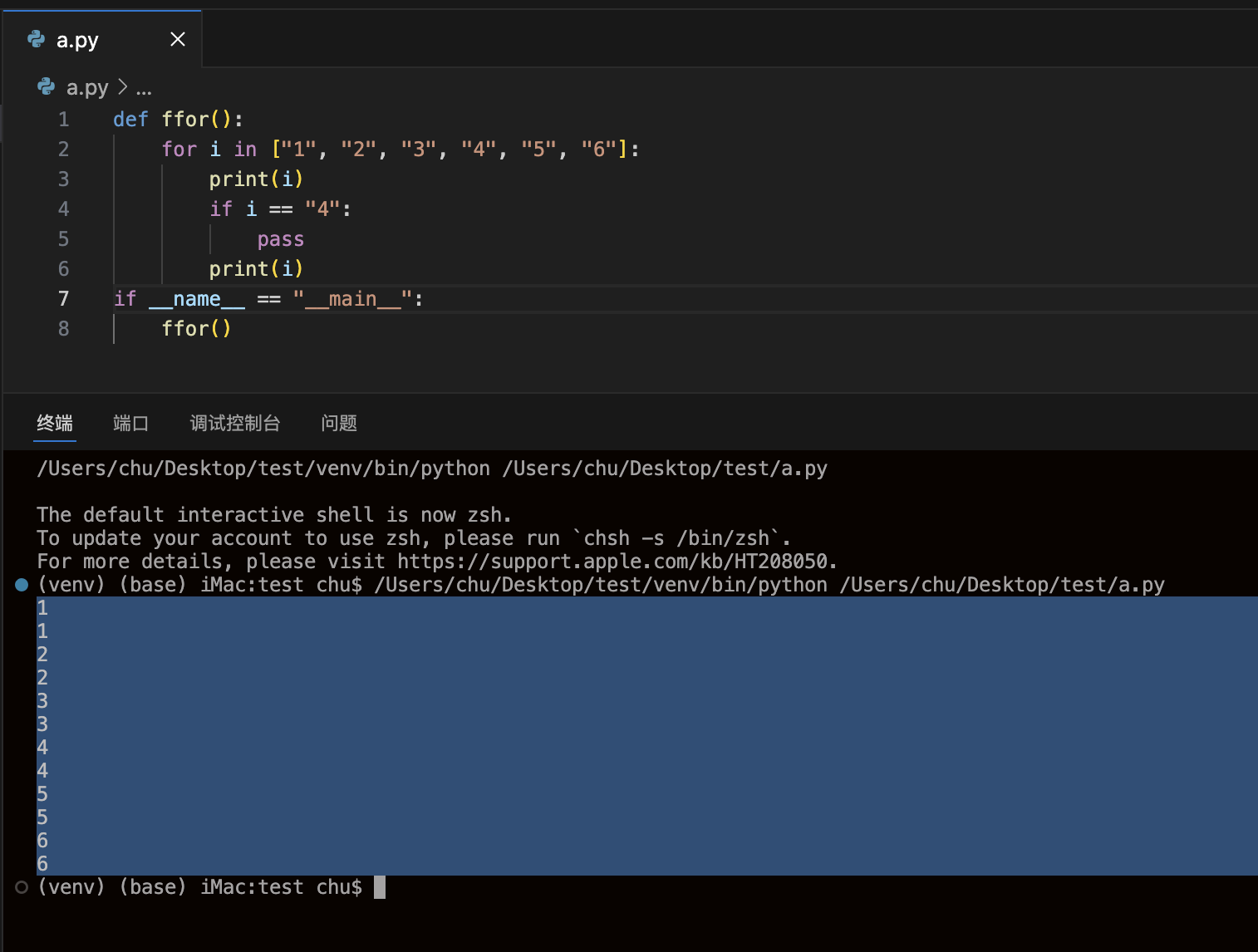Image resolution: width=1258 pixels, height=952 pixels.
Task: Click the blue command decoration dot in terminal
Action: 22,585
